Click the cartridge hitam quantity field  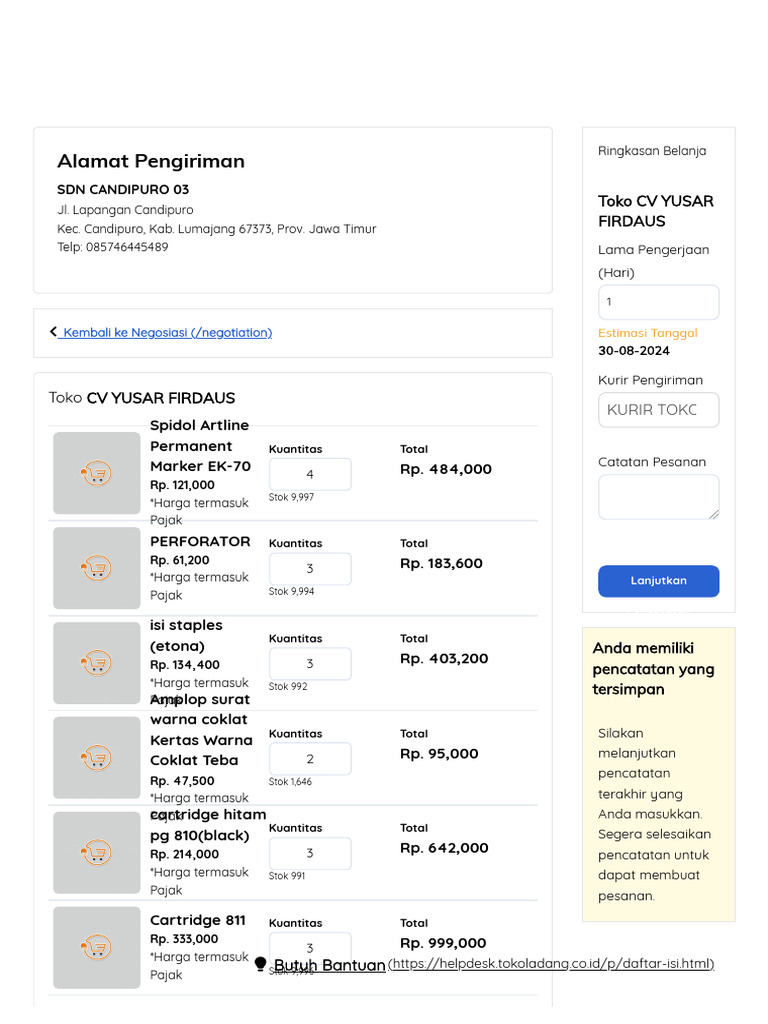[x=310, y=853]
